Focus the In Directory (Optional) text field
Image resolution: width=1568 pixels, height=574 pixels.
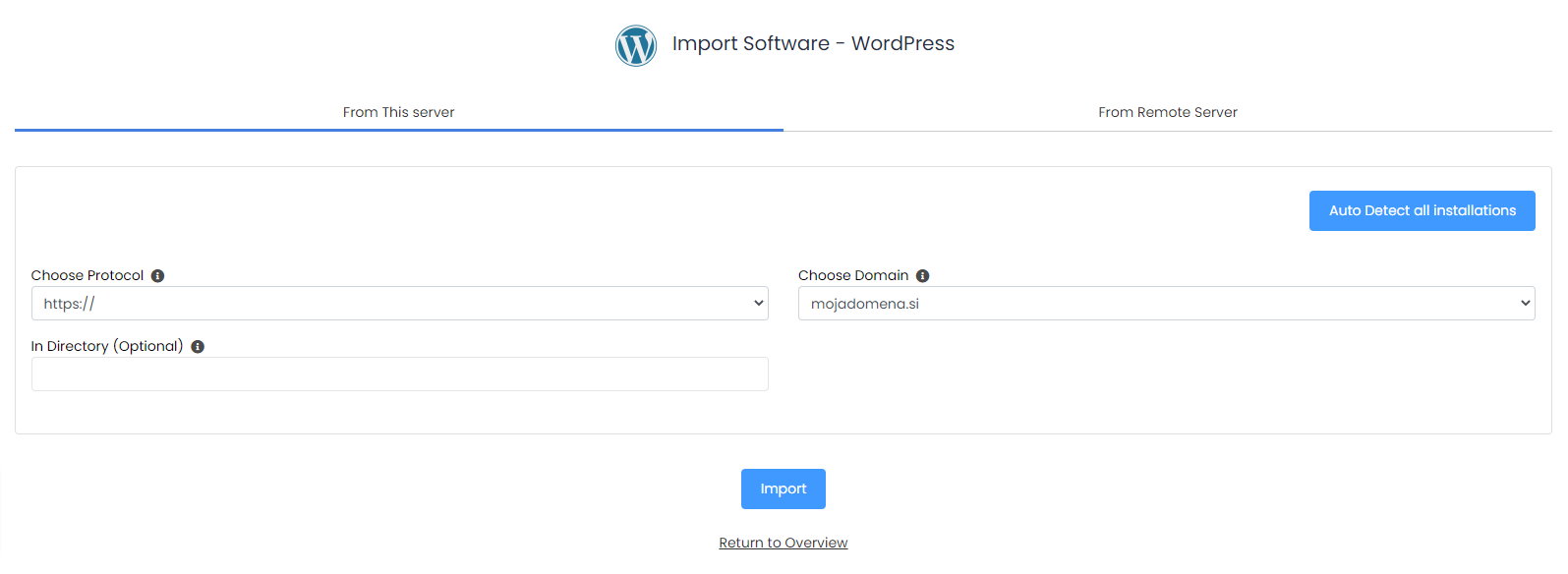pyautogui.click(x=400, y=374)
